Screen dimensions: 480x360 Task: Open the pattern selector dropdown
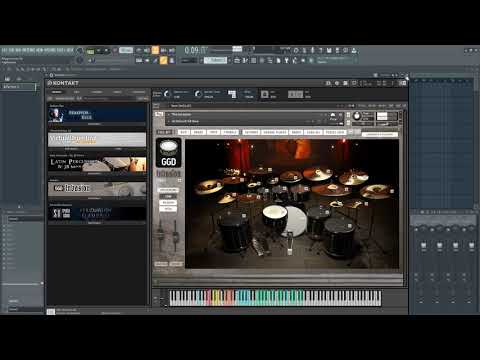tap(215, 60)
